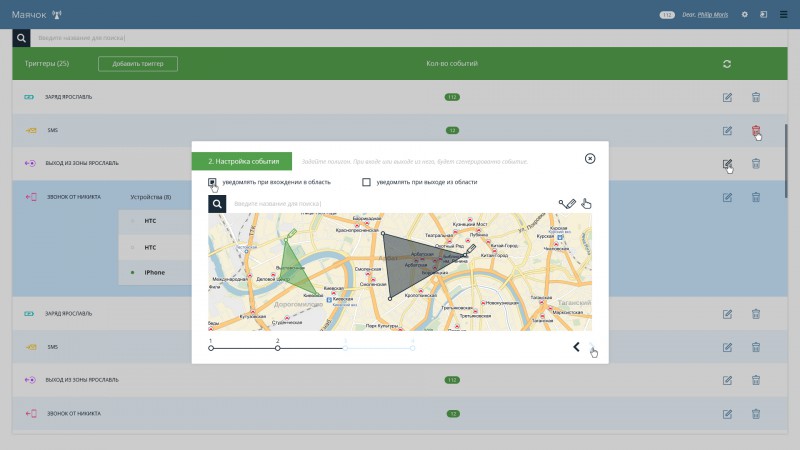Delete the lower SMS trigger
800x450 pixels.
(x=756, y=347)
